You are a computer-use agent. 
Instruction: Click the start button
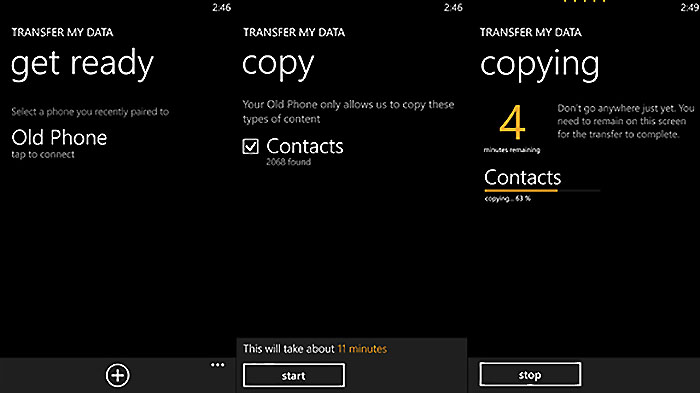click(294, 375)
